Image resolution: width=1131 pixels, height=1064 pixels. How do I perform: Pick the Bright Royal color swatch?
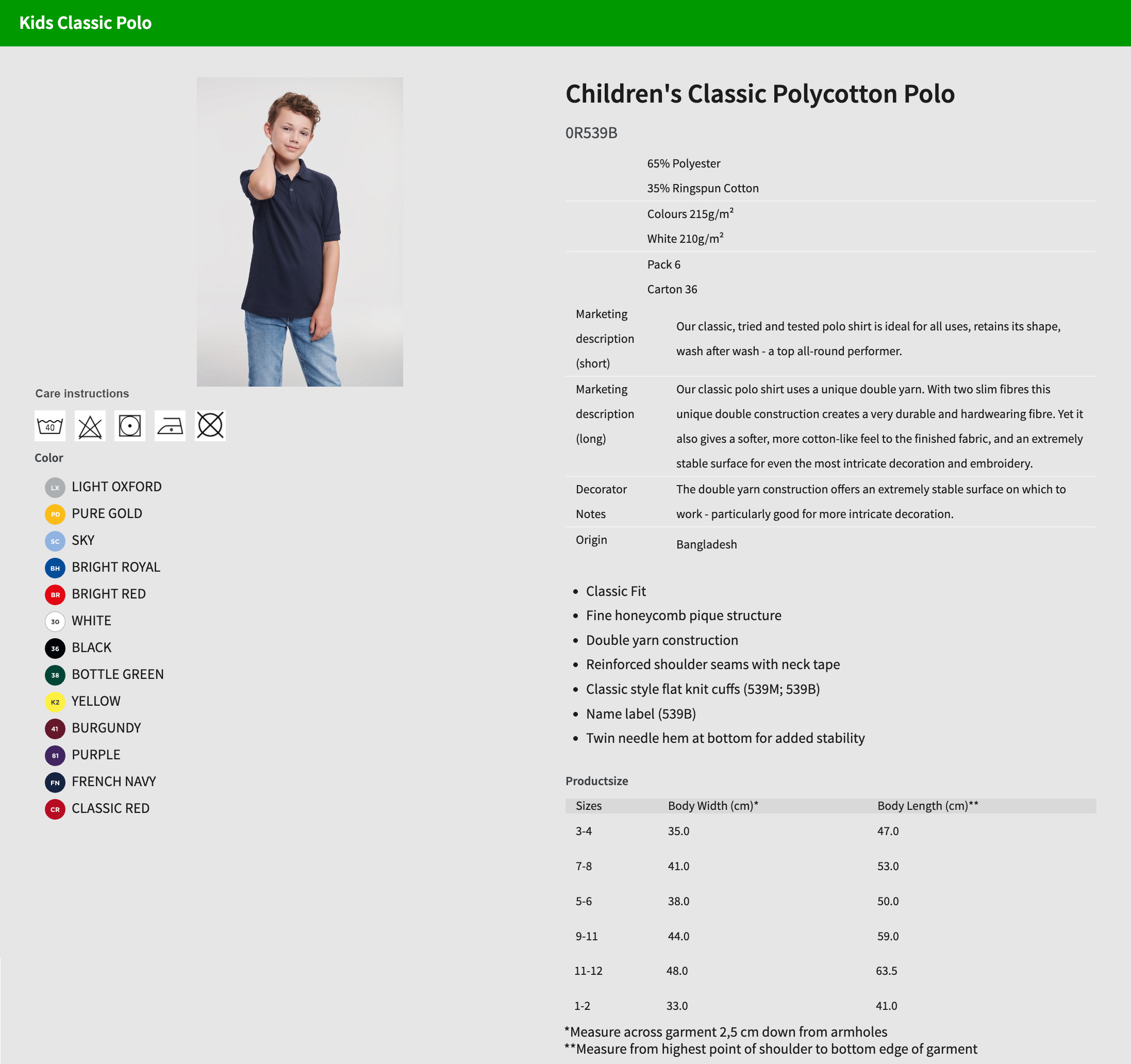[55, 568]
